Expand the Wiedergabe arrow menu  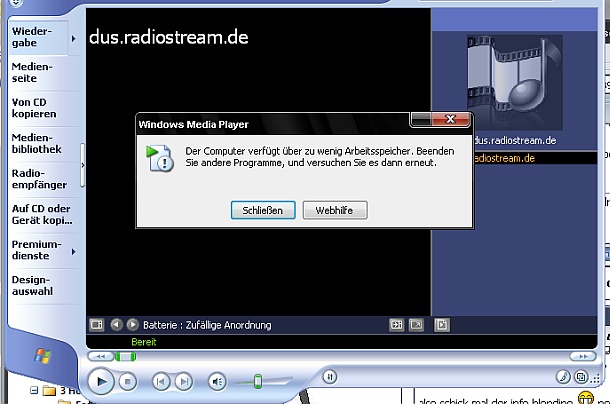click(73, 39)
